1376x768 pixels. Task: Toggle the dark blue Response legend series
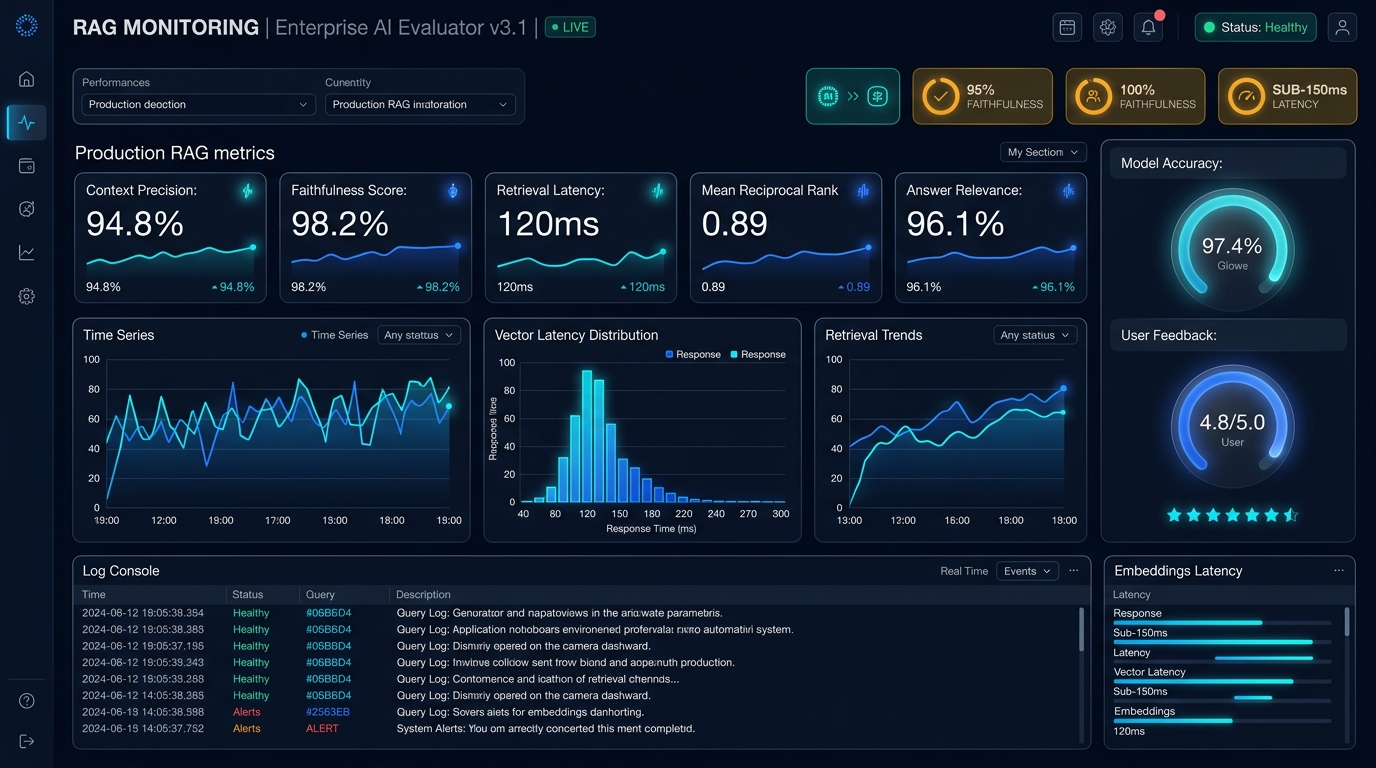[x=693, y=355]
